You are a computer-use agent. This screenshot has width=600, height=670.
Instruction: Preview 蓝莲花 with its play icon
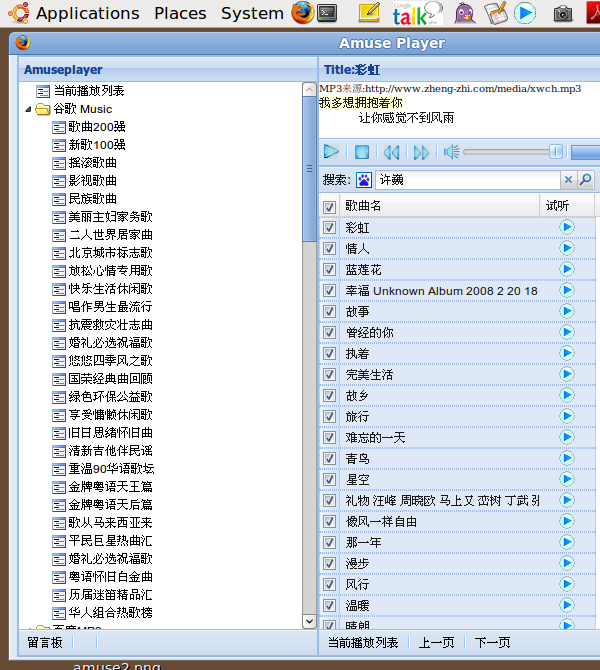[567, 269]
